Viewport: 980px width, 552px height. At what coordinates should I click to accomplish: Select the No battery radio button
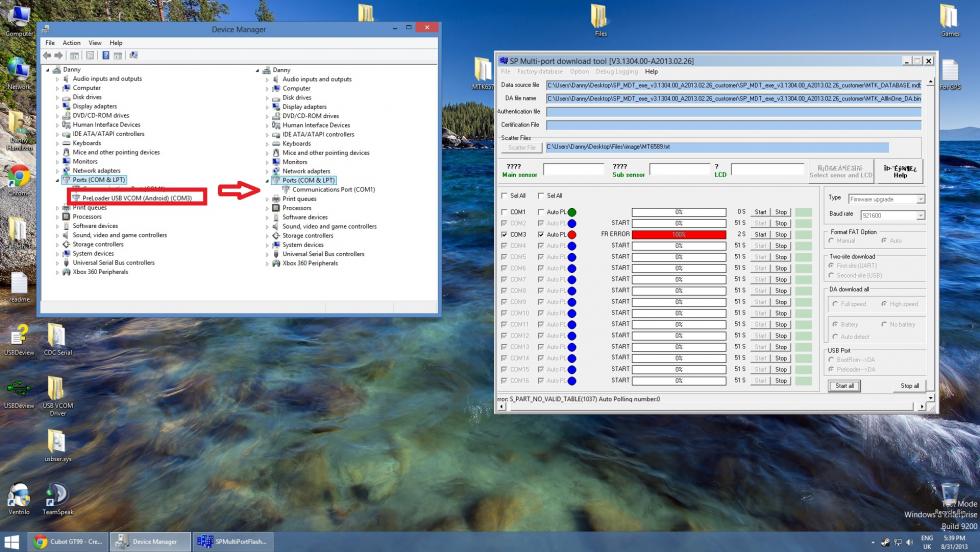click(884, 324)
